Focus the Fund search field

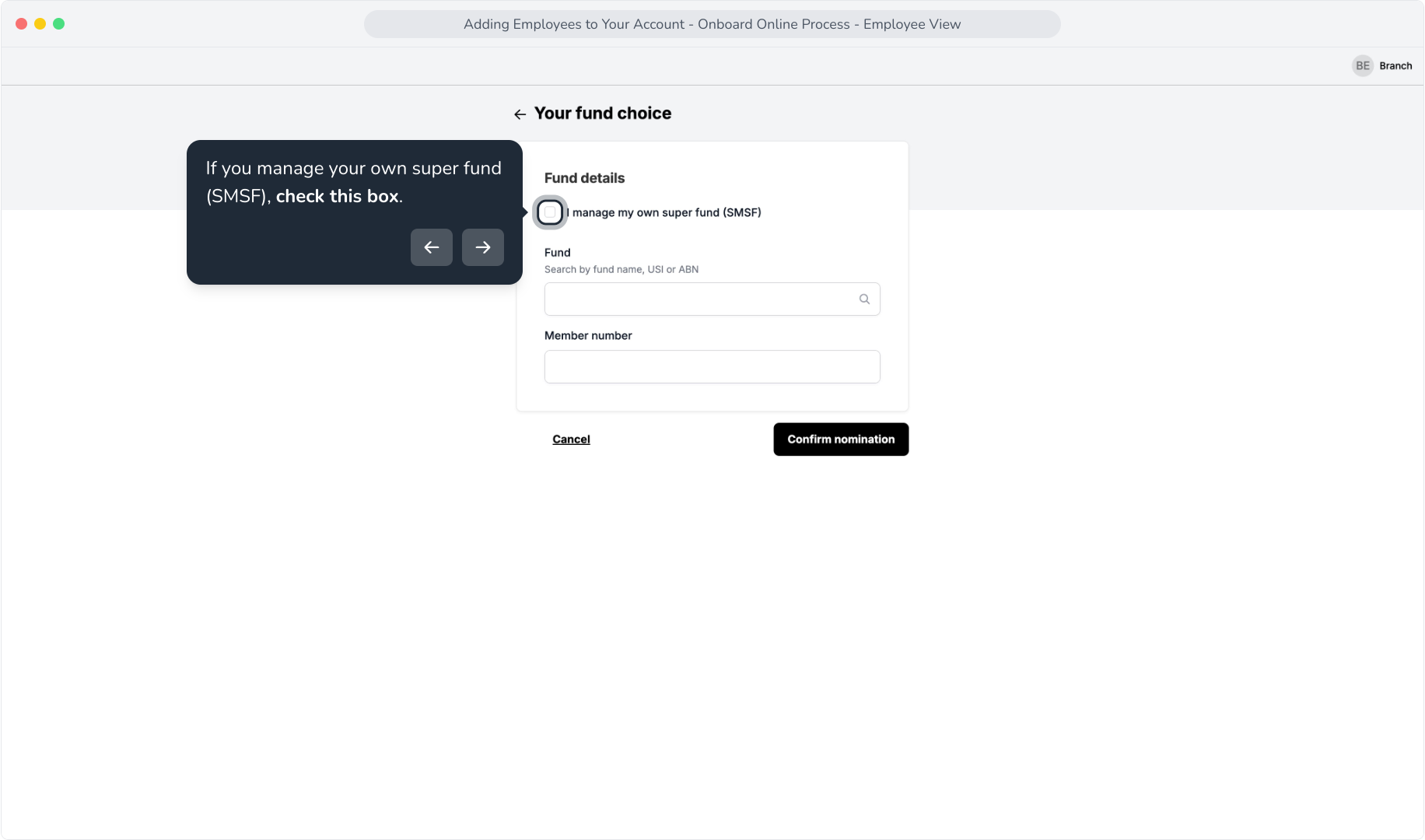click(712, 299)
